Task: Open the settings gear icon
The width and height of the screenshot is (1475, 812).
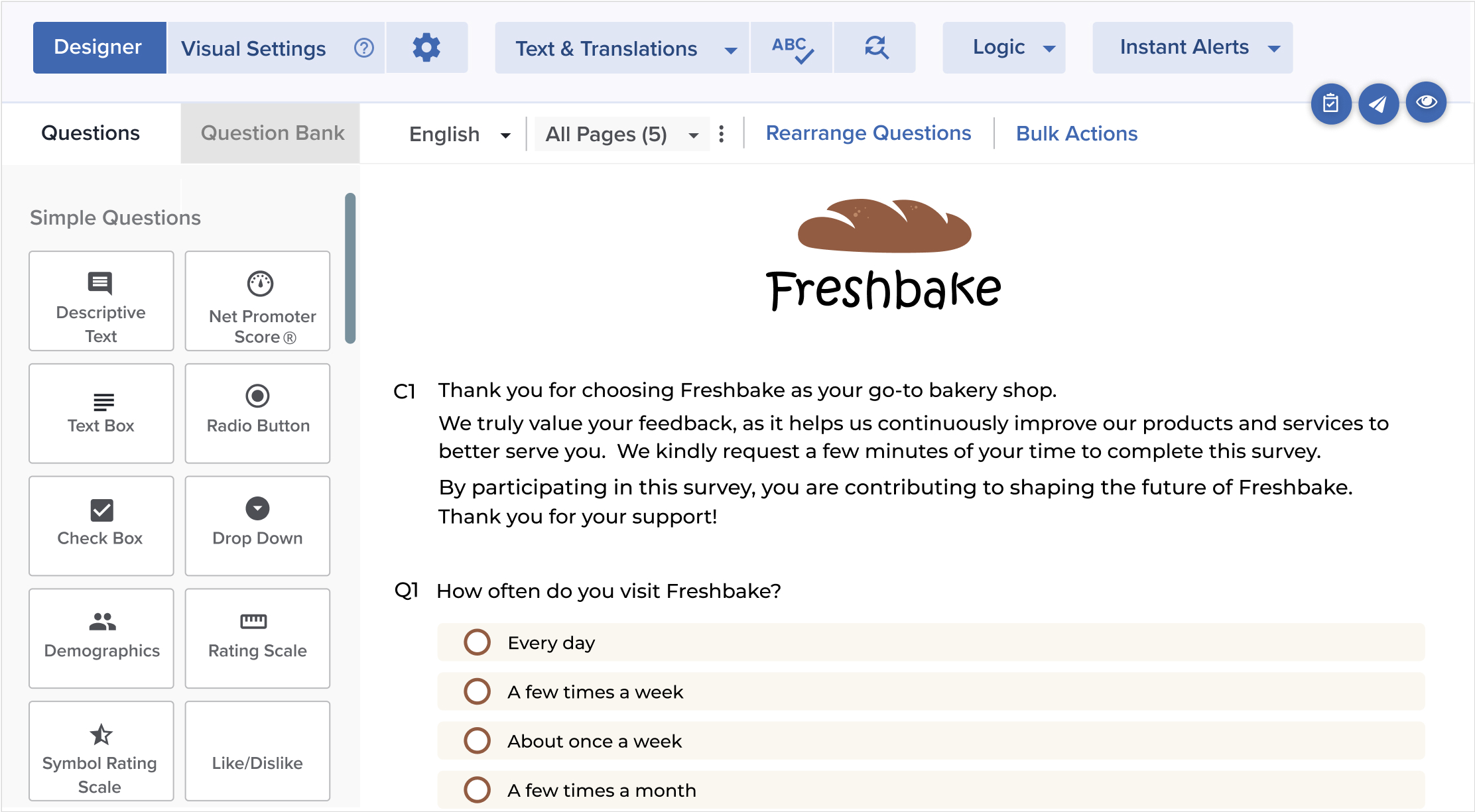Action: point(426,48)
